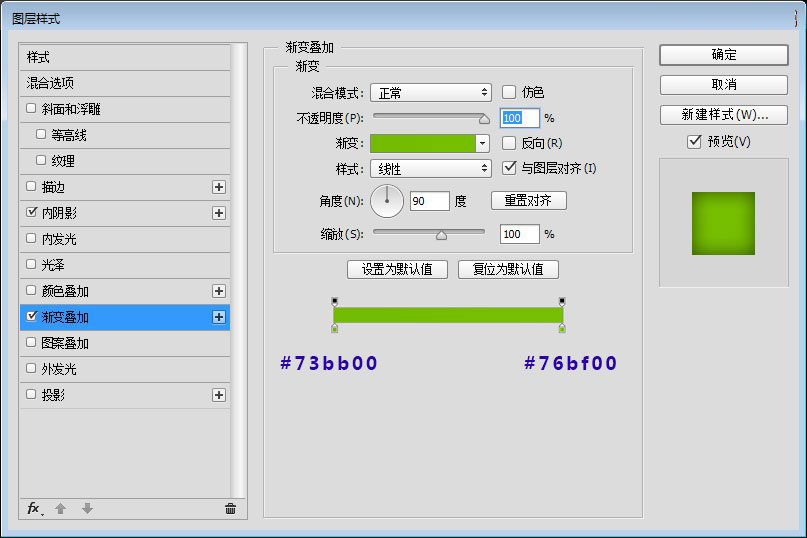Select the 外发光 style entry
The width and height of the screenshot is (807, 538).
(58, 369)
